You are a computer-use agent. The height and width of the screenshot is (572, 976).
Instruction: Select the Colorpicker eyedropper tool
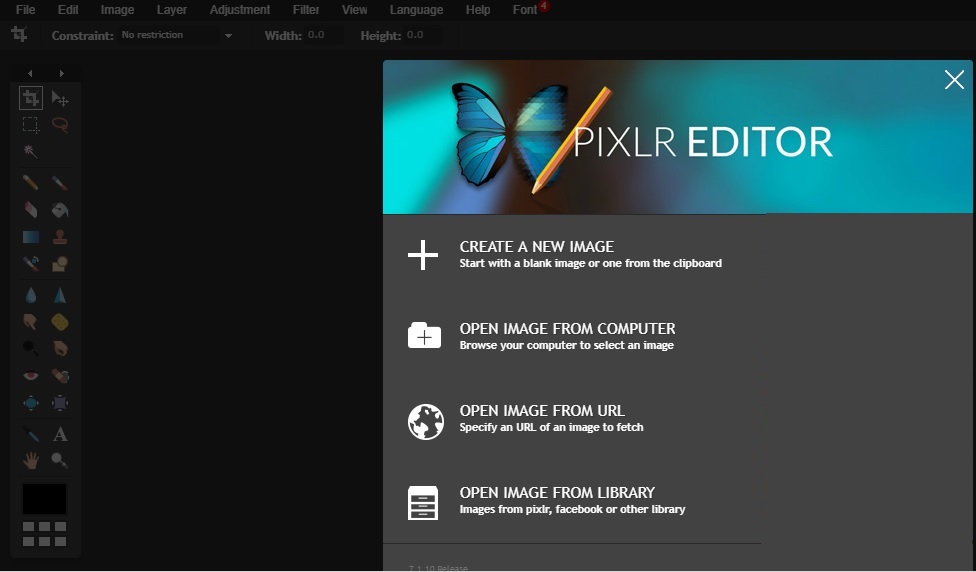(30, 434)
